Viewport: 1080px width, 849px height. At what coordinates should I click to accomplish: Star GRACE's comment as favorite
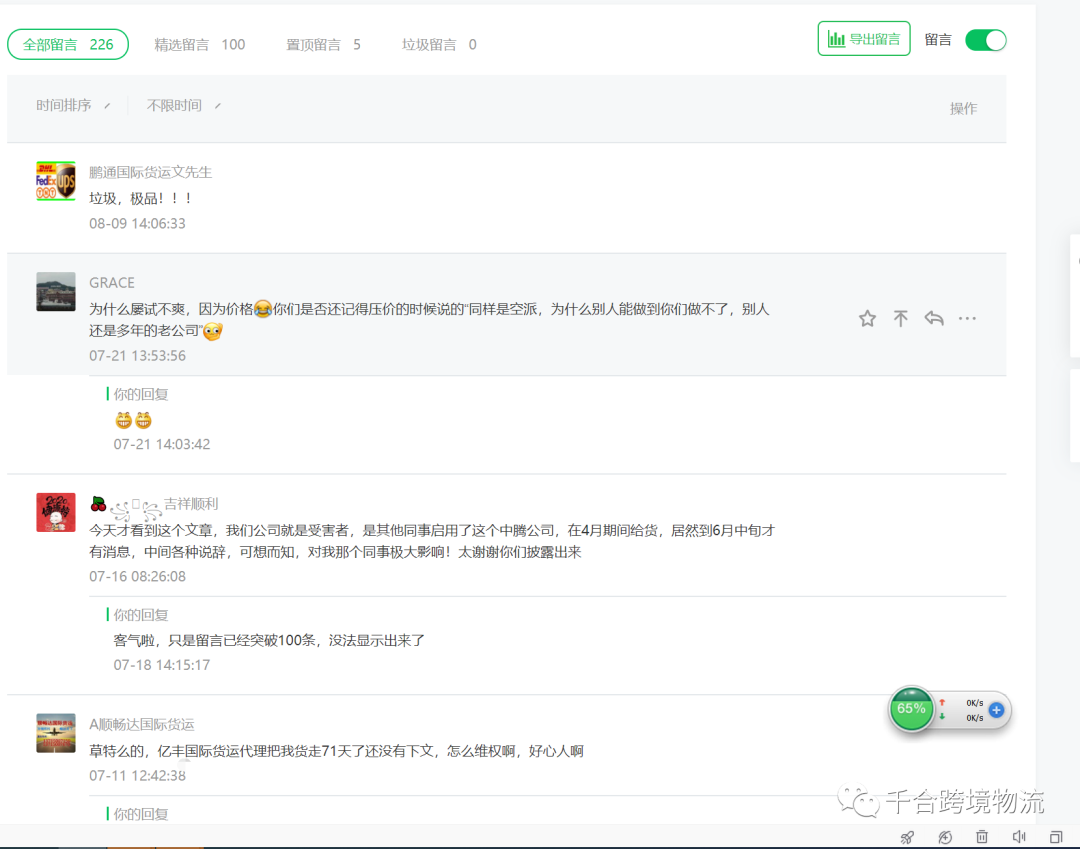coord(866,318)
